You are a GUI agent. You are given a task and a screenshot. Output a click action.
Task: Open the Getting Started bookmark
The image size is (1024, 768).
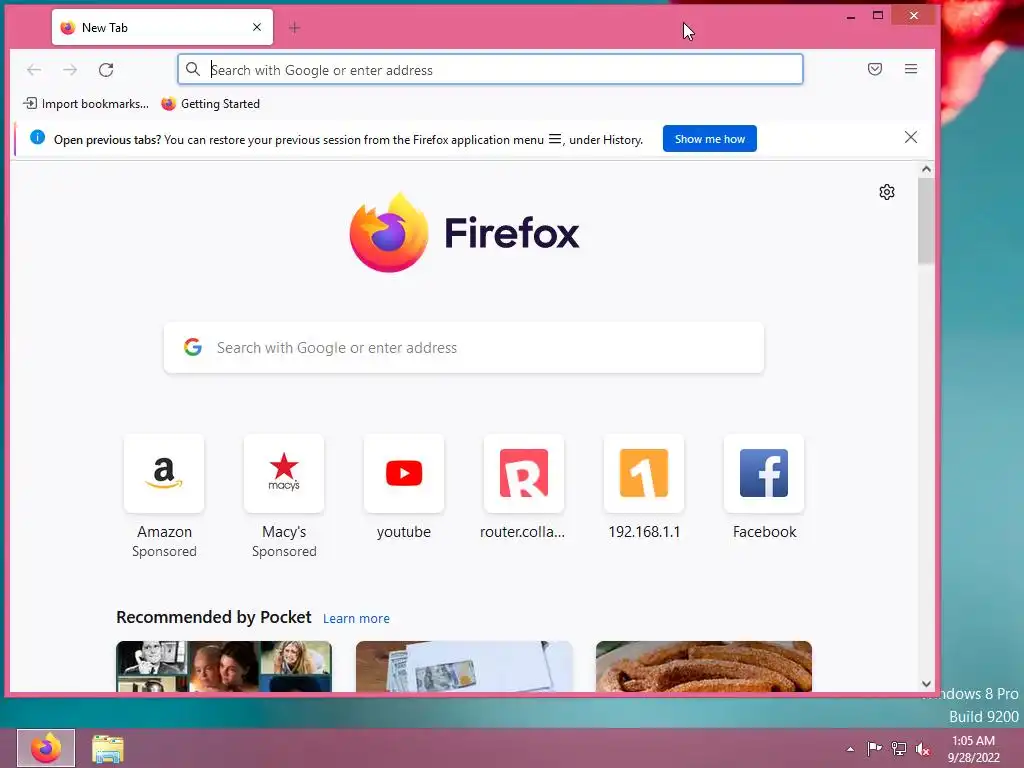point(210,104)
